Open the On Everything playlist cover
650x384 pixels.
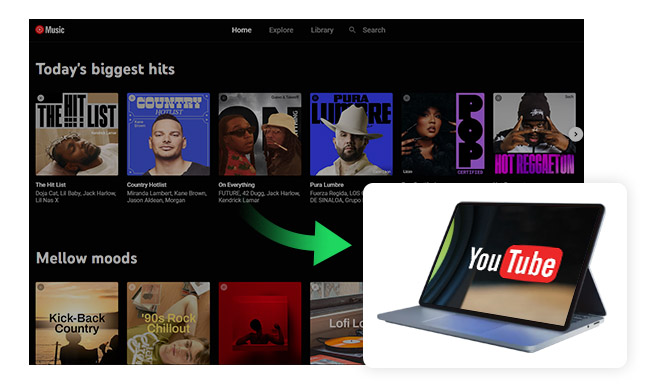tap(260, 134)
